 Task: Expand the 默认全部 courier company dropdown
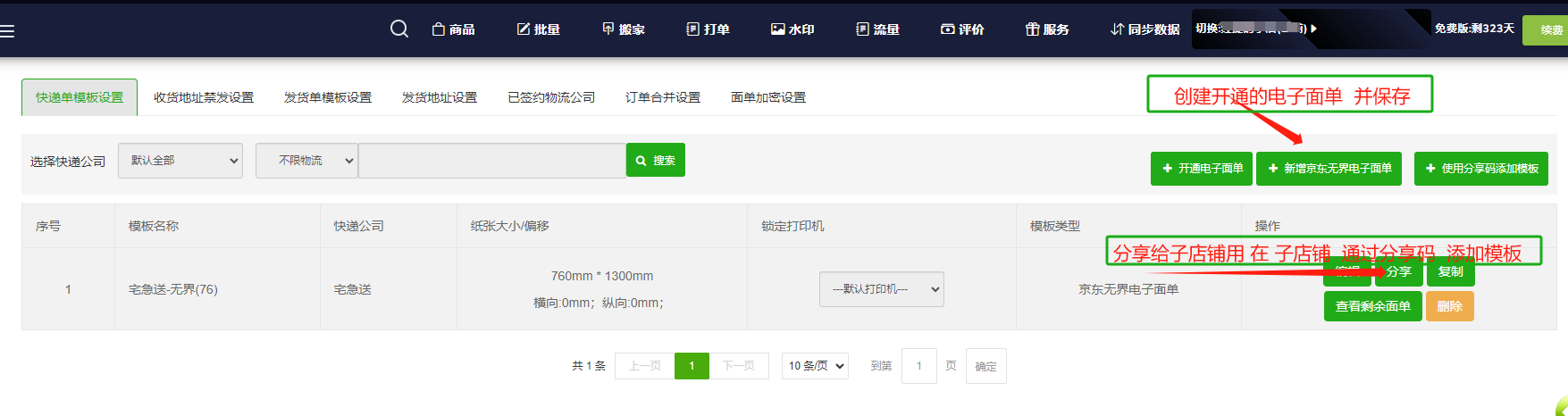click(x=180, y=161)
